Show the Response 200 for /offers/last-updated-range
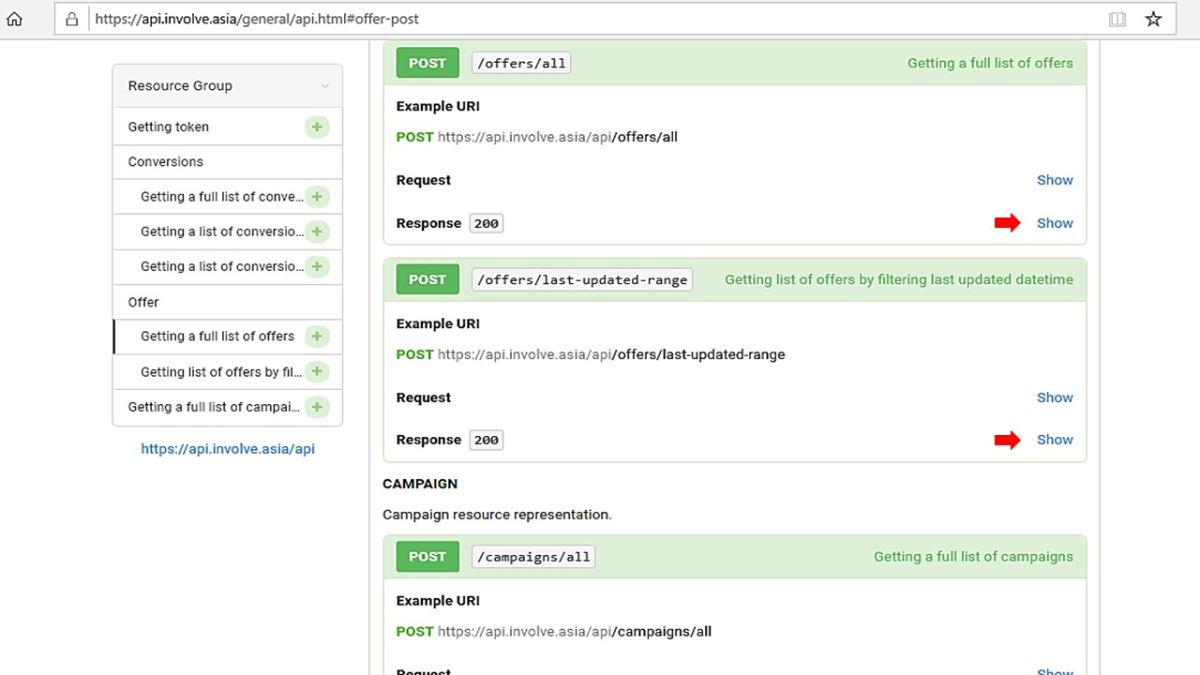The height and width of the screenshot is (675, 1200). click(x=1055, y=439)
